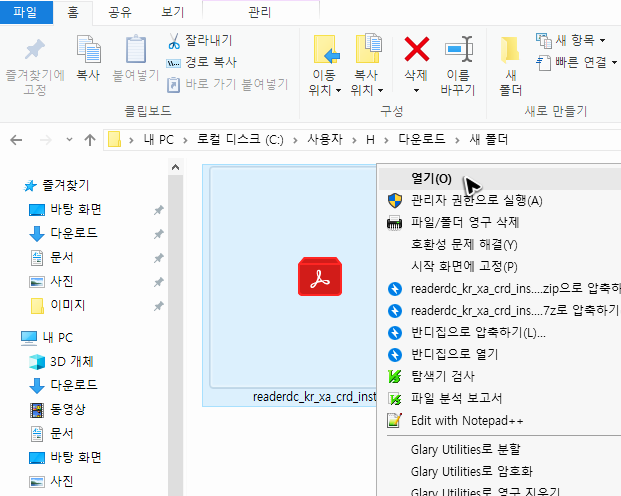This screenshot has width=621, height=496.
Task: Open 이미지 folder in sidebar
Action: 58,305
